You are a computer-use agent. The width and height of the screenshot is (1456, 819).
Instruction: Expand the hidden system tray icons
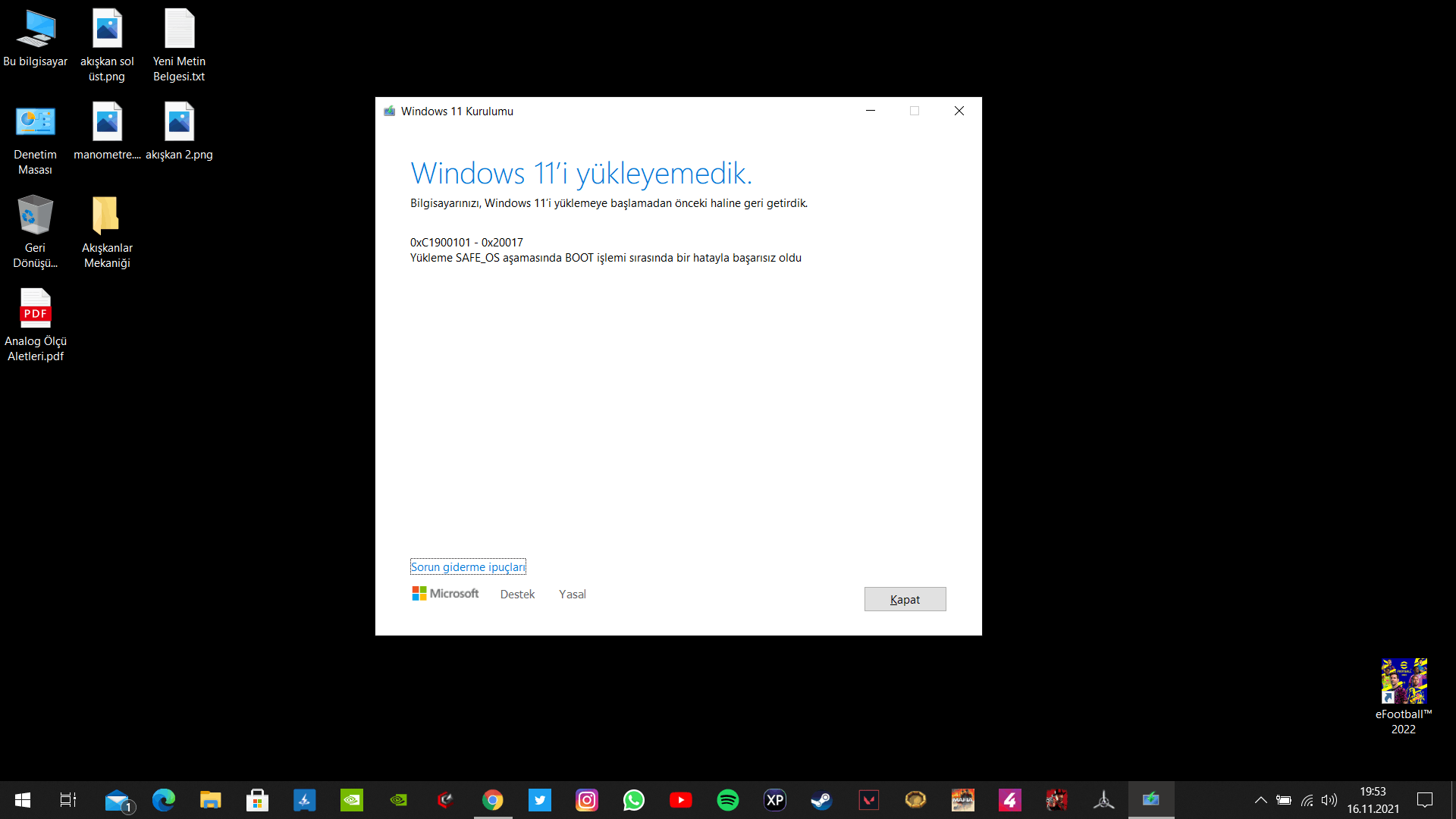tap(1260, 800)
